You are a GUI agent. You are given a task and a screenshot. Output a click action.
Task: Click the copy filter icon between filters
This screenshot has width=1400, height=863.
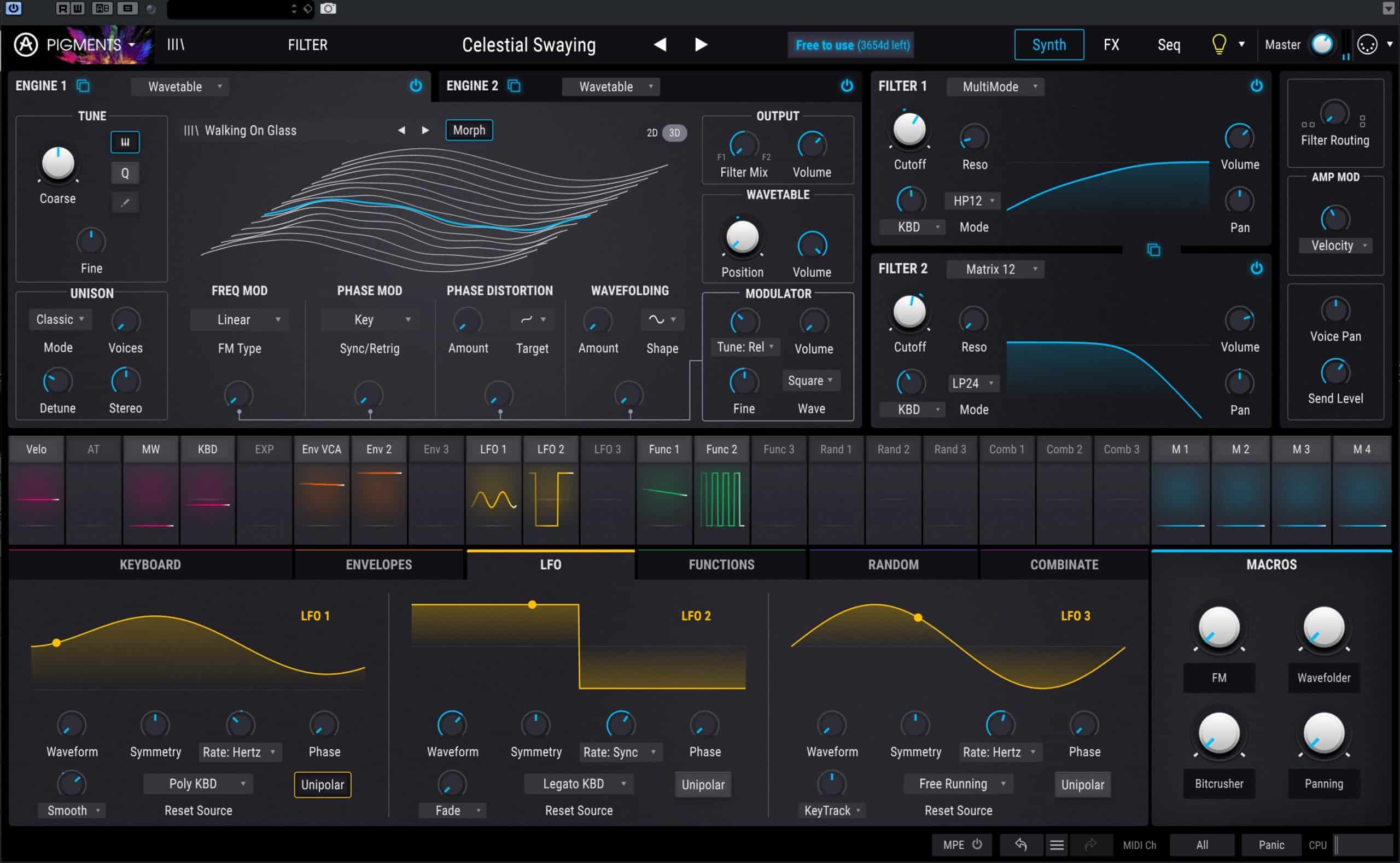[x=1153, y=249]
